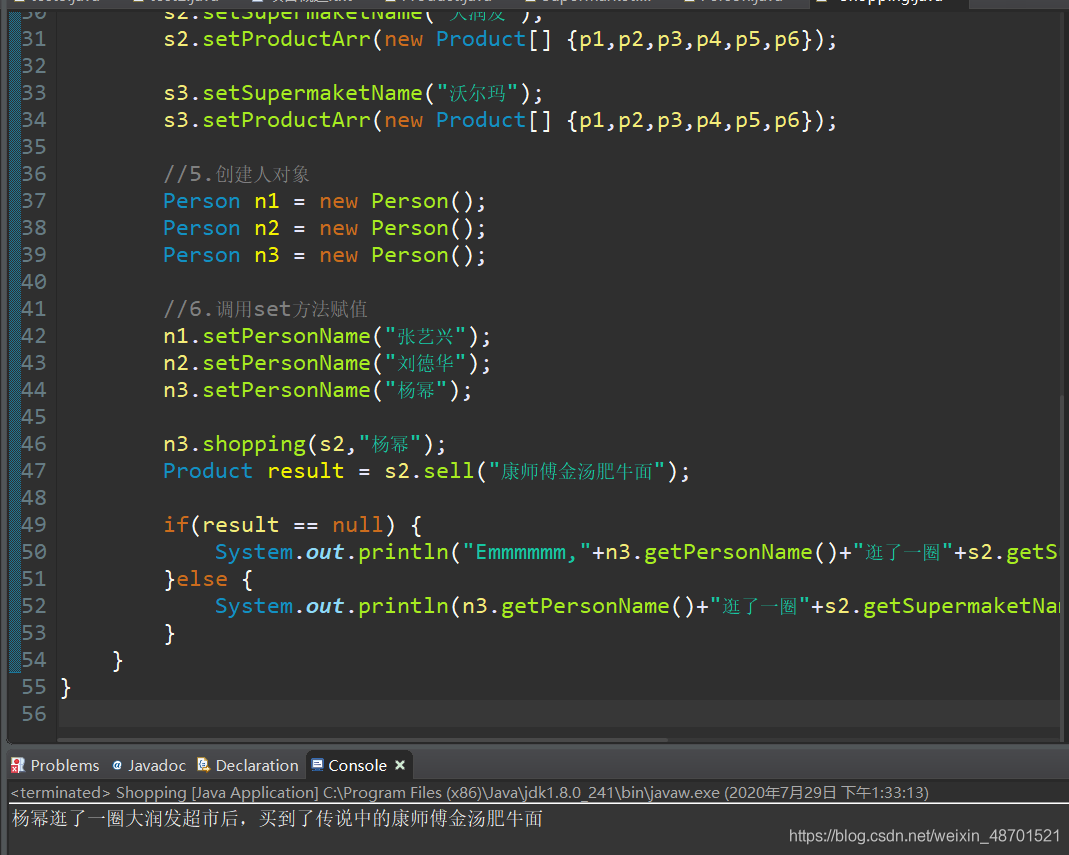Image resolution: width=1069 pixels, height=855 pixels.
Task: Click line number 37 in the gutter
Action: 34,201
